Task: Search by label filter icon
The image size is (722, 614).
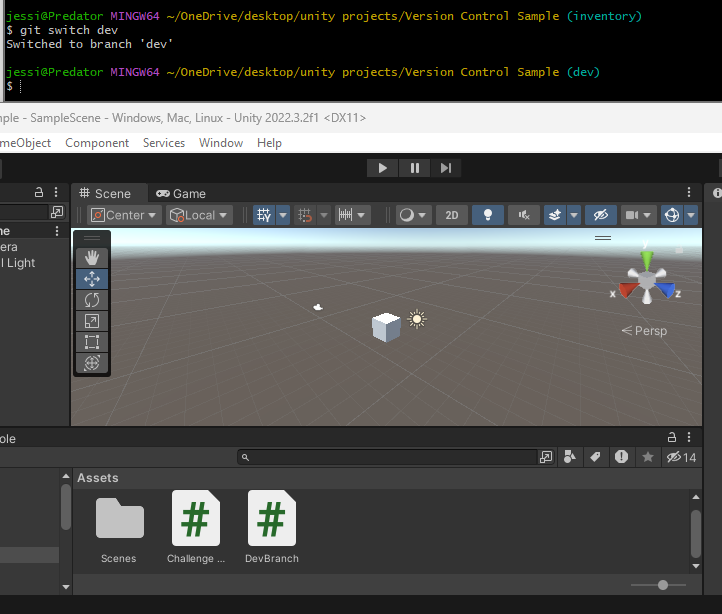Action: click(x=595, y=457)
